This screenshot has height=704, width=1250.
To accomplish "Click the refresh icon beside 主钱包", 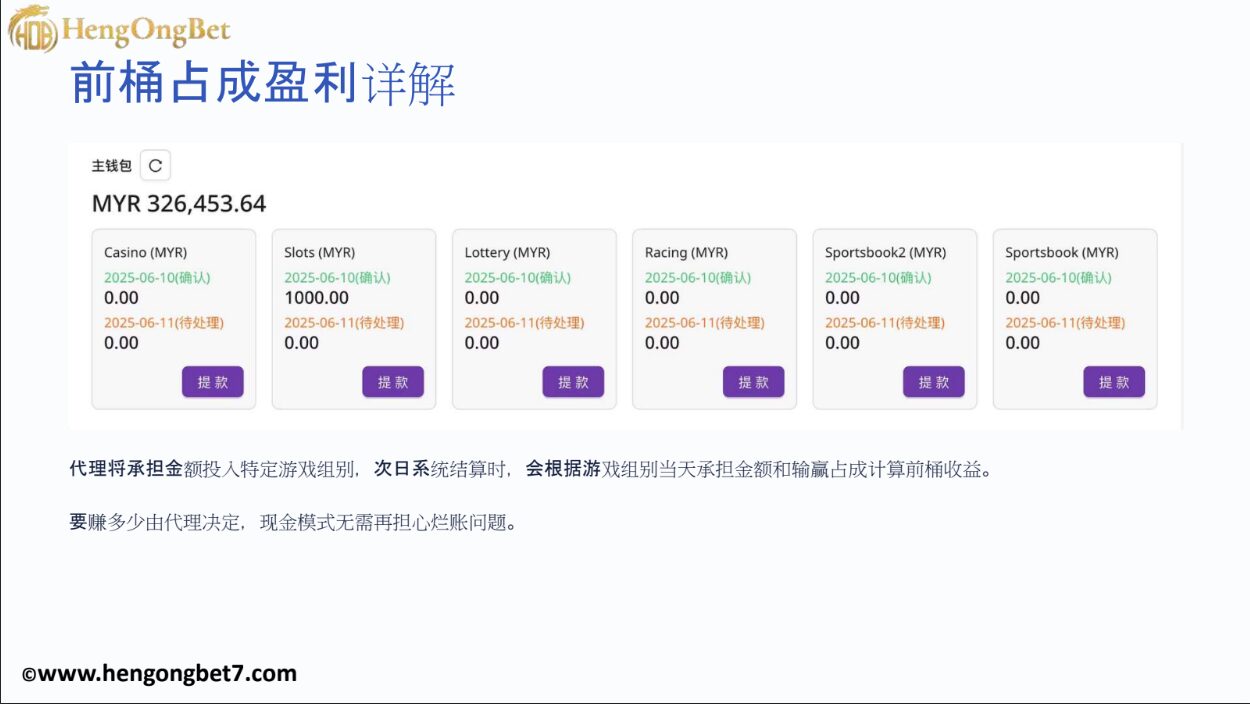I will click(155, 166).
